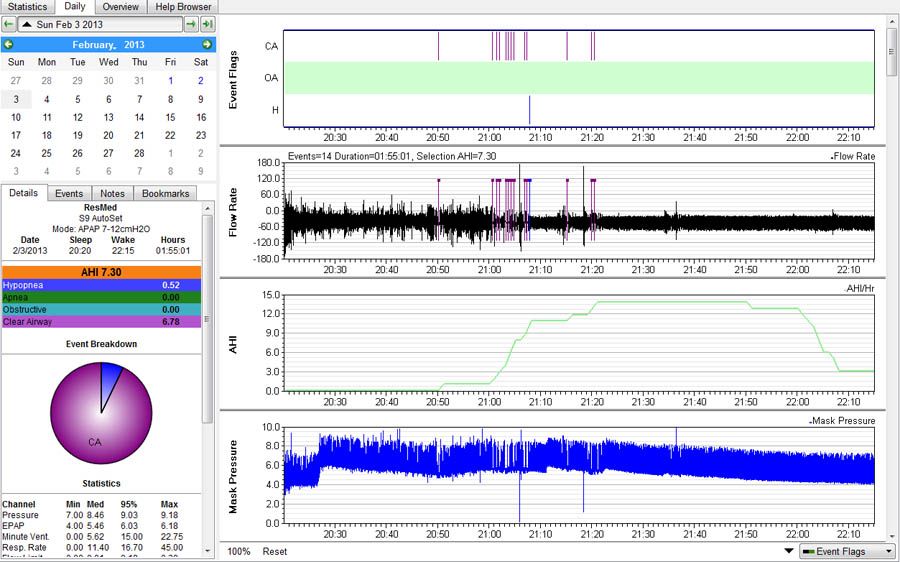The height and width of the screenshot is (562, 900).
Task: Click the 'Mode: APAP 7-12cmH2O' text
Action: click(x=101, y=228)
